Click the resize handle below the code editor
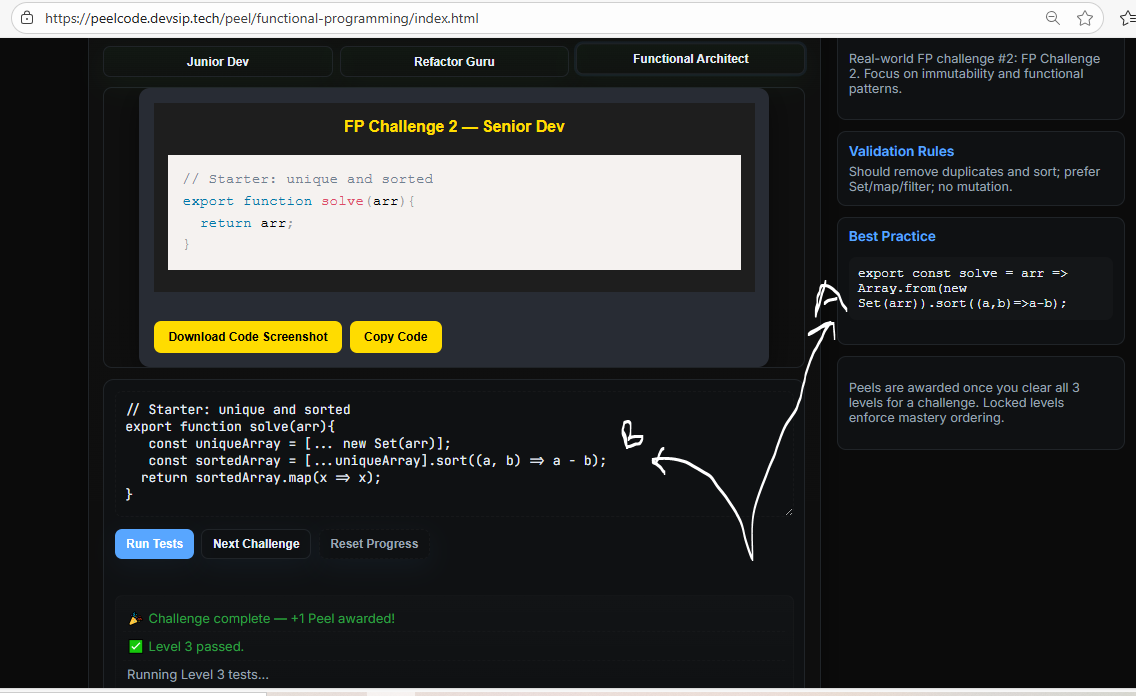The image size is (1136, 696). (789, 510)
